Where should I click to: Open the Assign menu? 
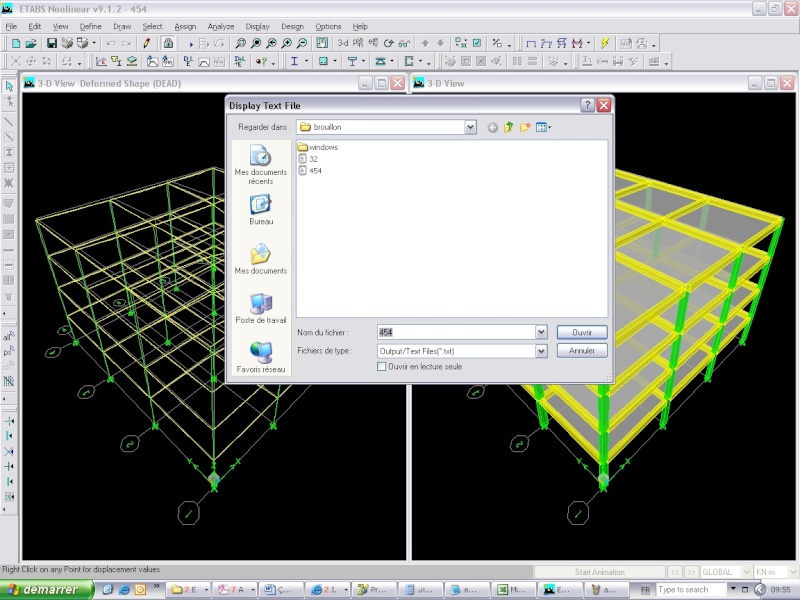185,27
